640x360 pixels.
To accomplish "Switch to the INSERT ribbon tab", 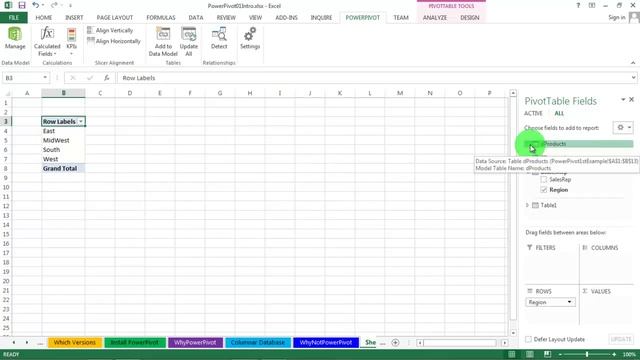I will pos(74,18).
